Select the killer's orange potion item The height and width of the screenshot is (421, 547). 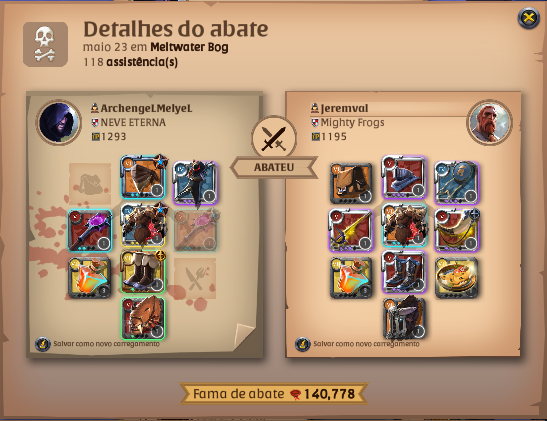point(90,278)
